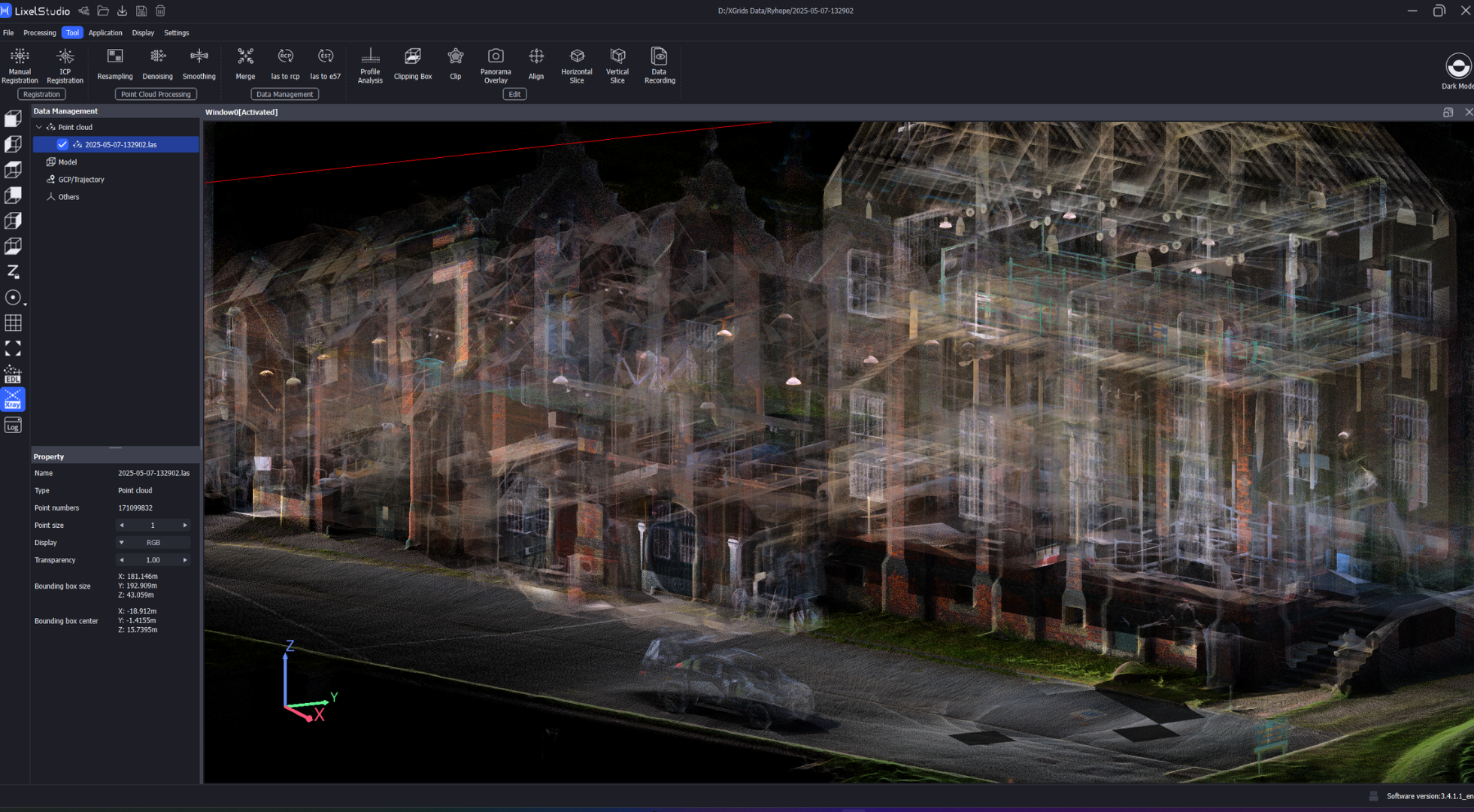Toggle the EDL shading mode
Viewport: 1474px width, 812px height.
click(x=13, y=374)
